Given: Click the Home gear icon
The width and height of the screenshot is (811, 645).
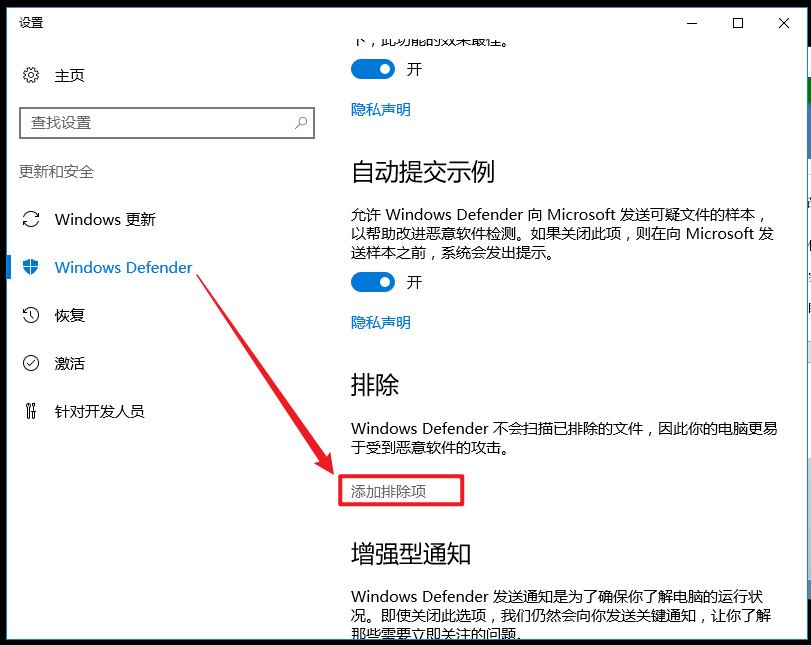Looking at the screenshot, I should click(x=31, y=75).
